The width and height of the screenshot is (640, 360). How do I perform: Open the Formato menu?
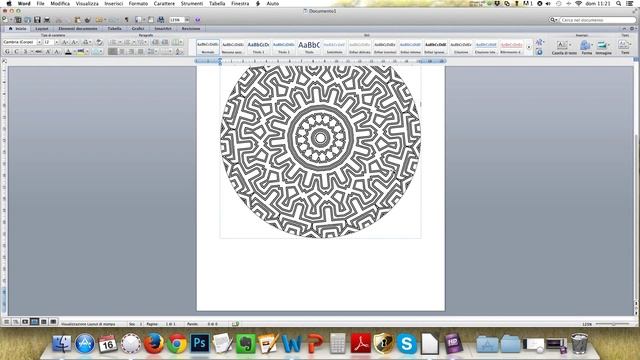pos(138,3)
